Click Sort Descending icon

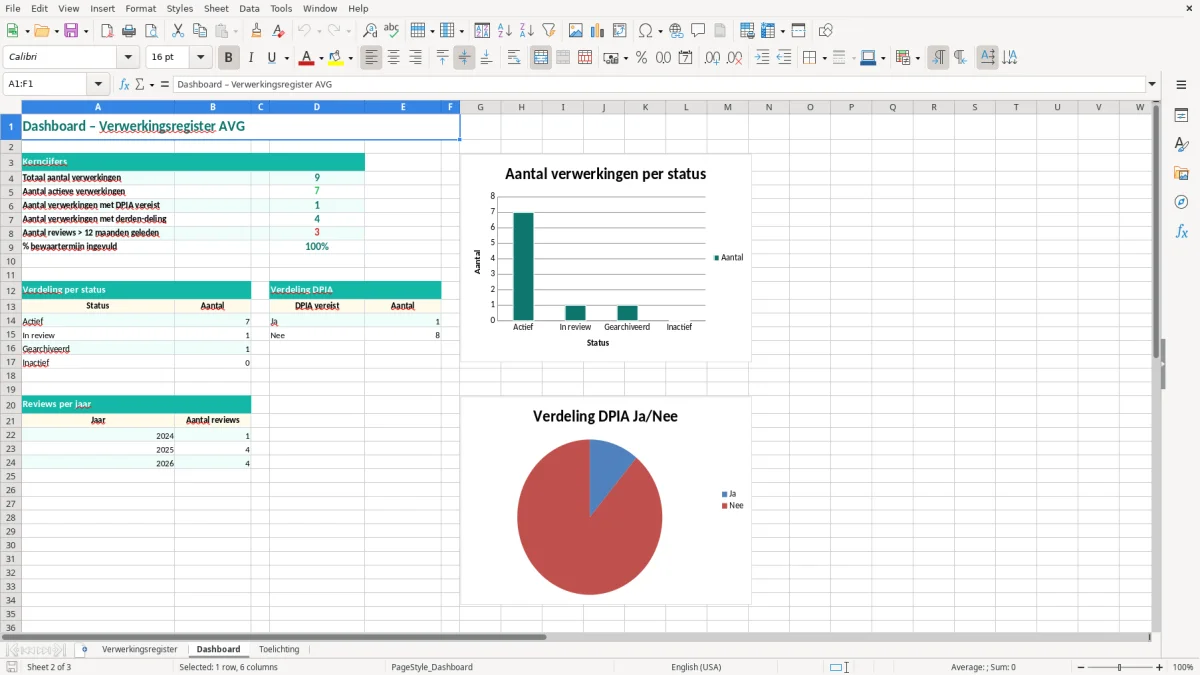(527, 31)
